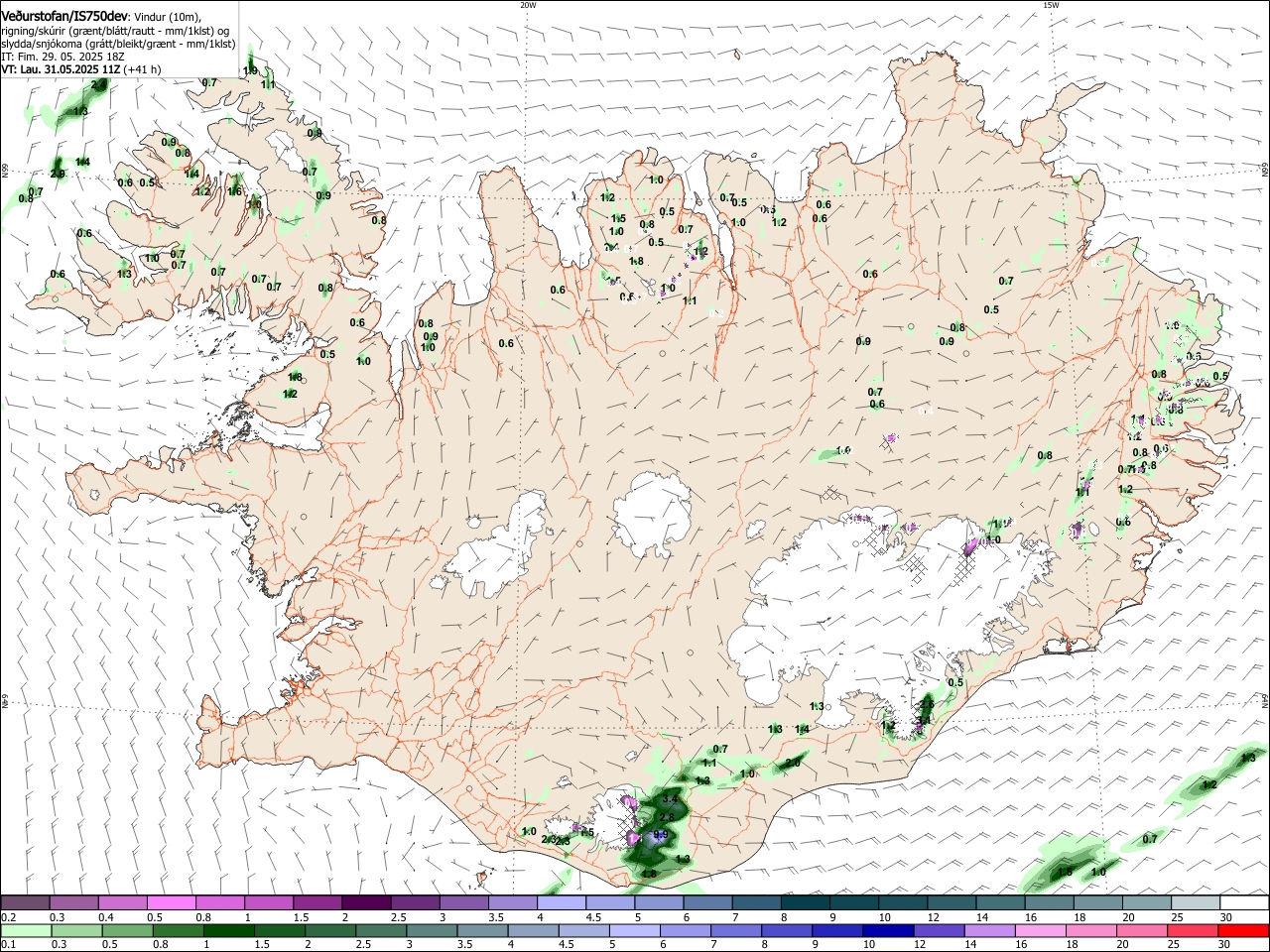Click the '(+41 h)' forecast offset text
The height and width of the screenshot is (952, 1270).
pyautogui.click(x=143, y=69)
